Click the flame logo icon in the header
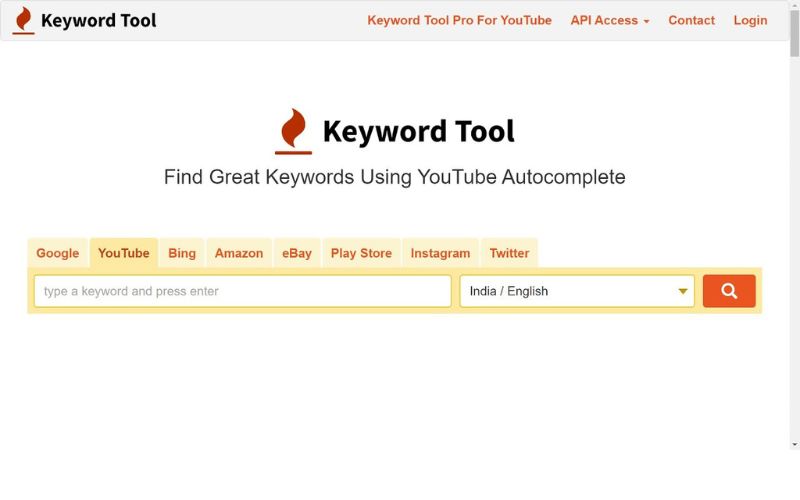The image size is (800, 500). 23,20
